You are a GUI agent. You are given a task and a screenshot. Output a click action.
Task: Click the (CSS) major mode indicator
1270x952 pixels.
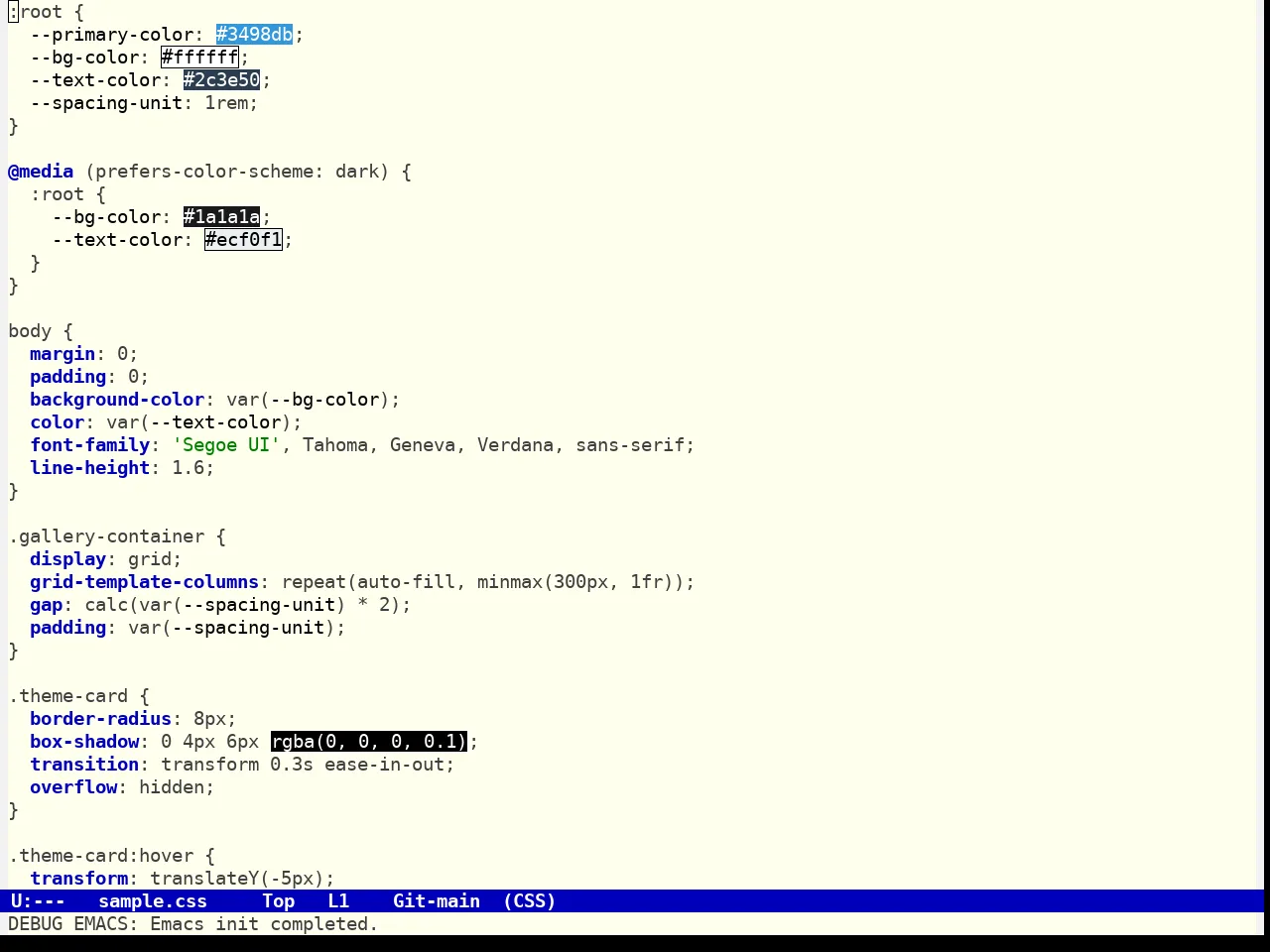click(x=529, y=901)
